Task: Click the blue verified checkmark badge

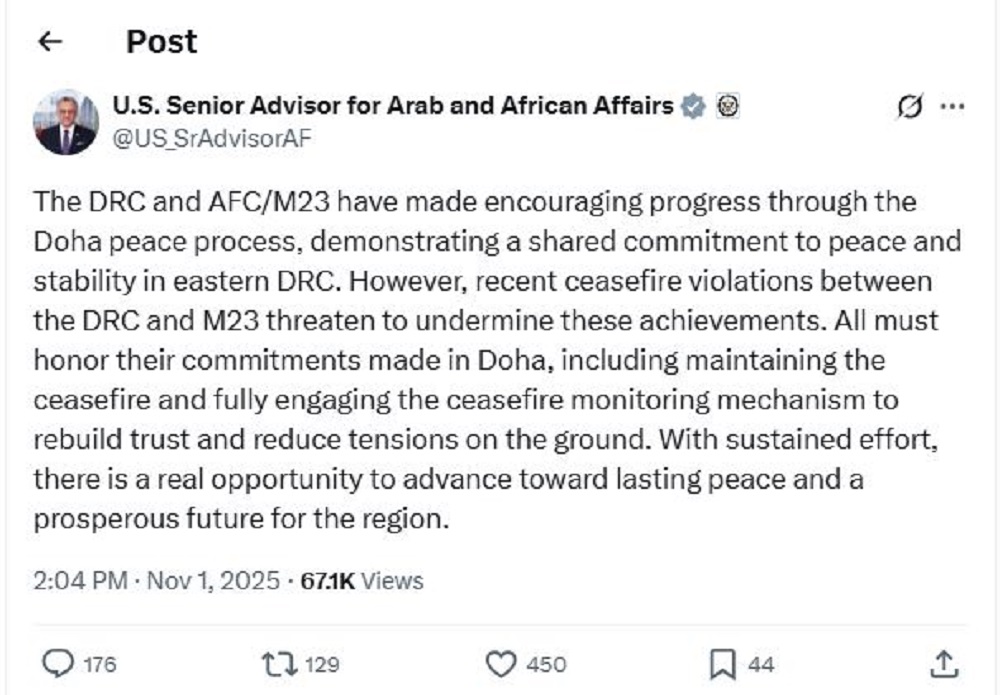Action: coord(693,105)
